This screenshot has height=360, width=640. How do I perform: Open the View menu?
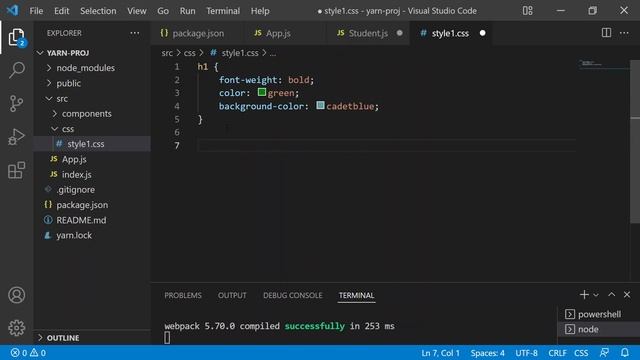coord(136,11)
